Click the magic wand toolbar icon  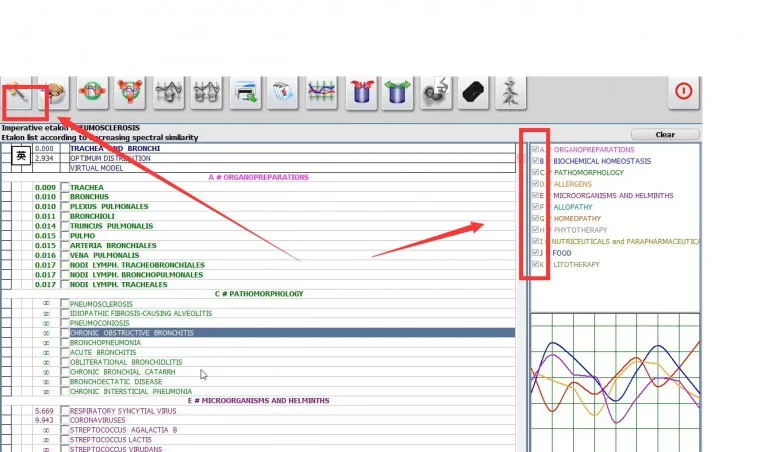click(x=18, y=93)
